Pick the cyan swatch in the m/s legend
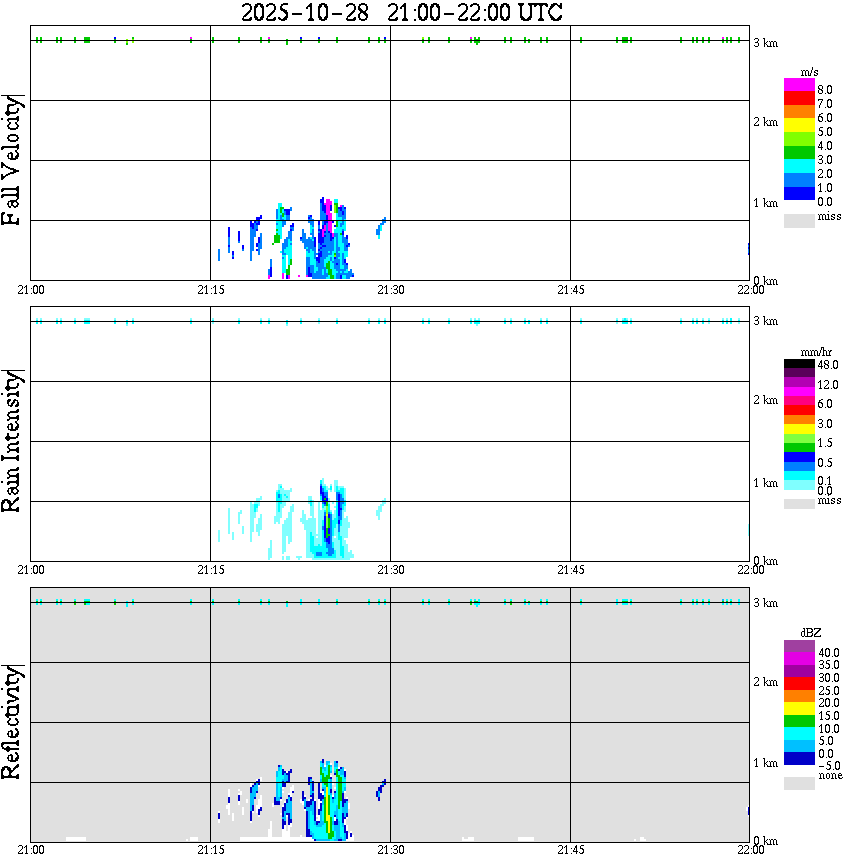 pyautogui.click(x=799, y=166)
